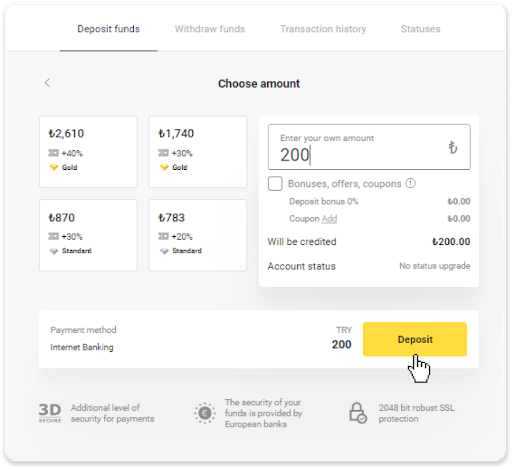
Task: Click the gold diamond icon on ₺1,740 card
Action: tap(164, 167)
